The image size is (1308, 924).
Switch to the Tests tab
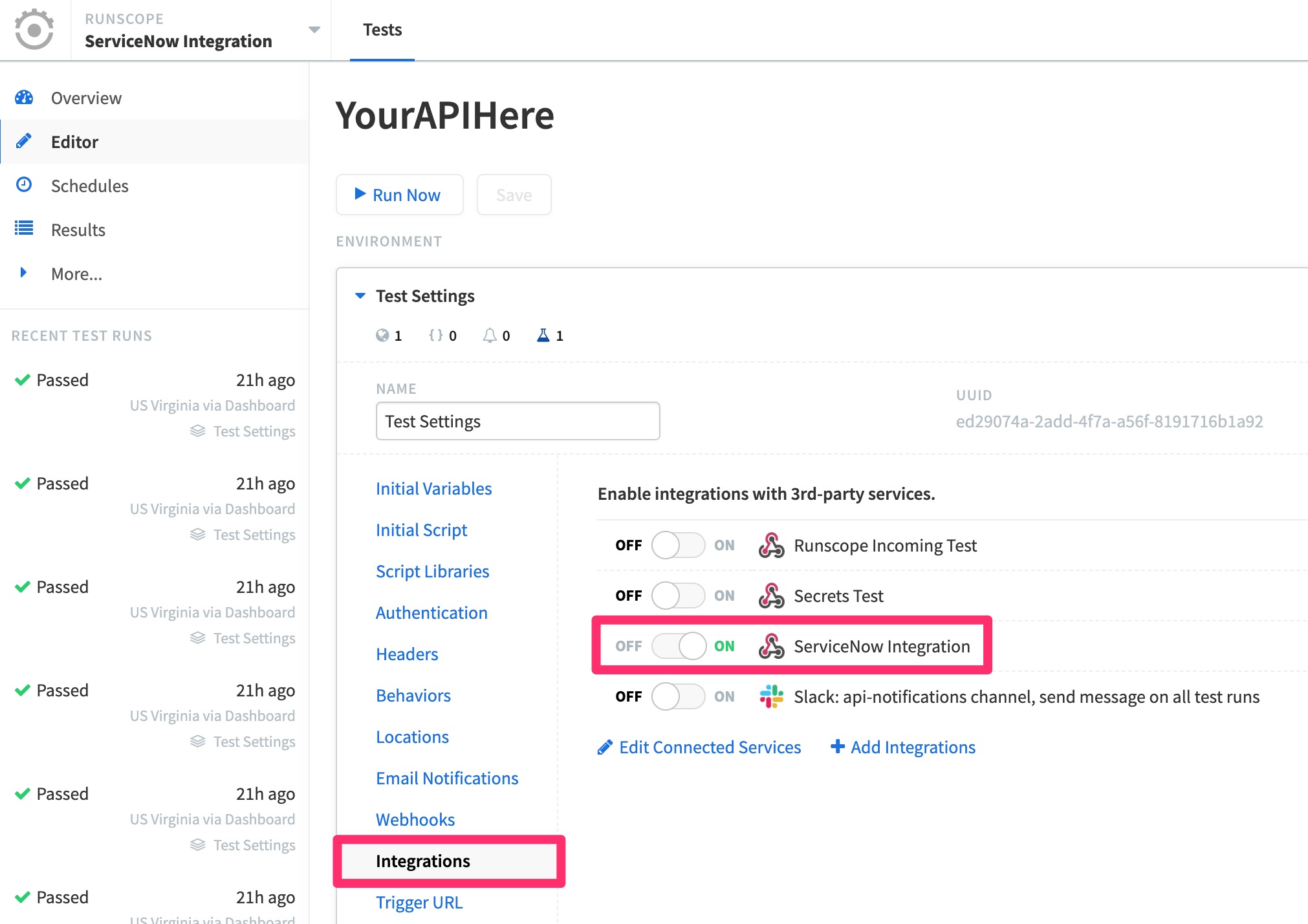tap(382, 30)
